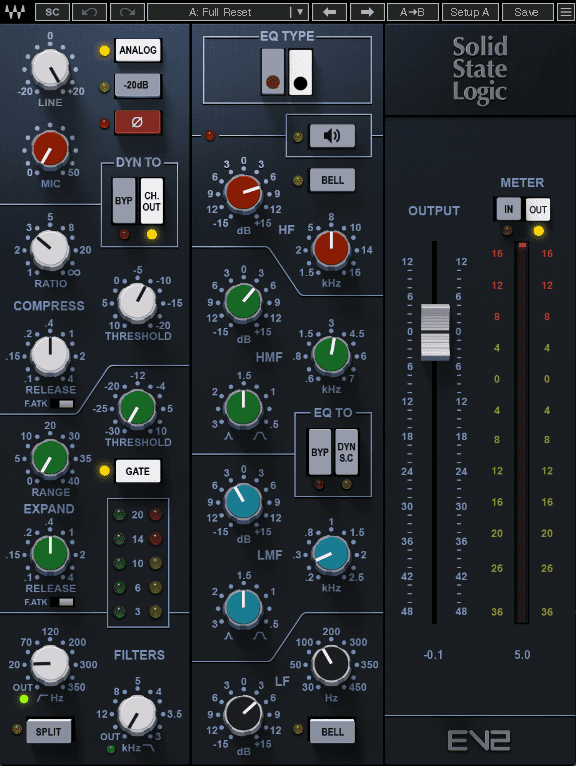
Task: Click the LMF frequency kHz knob
Action: coord(331,554)
